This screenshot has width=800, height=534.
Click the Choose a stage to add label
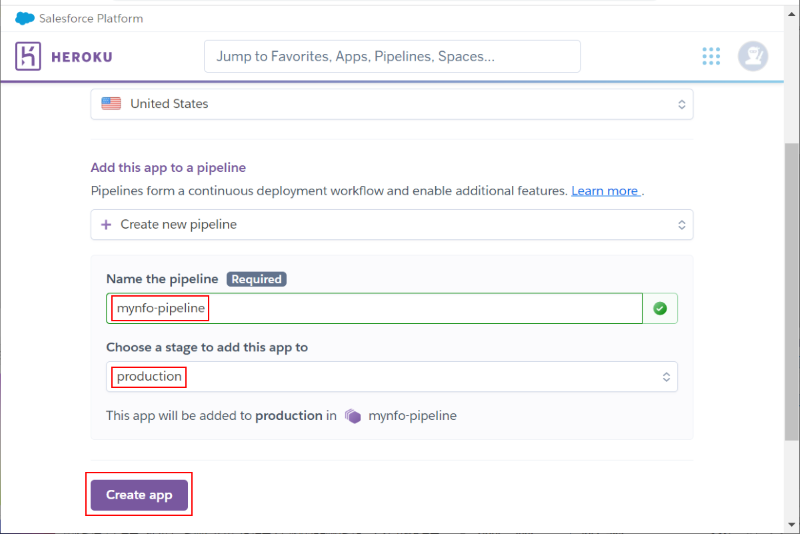(207, 347)
